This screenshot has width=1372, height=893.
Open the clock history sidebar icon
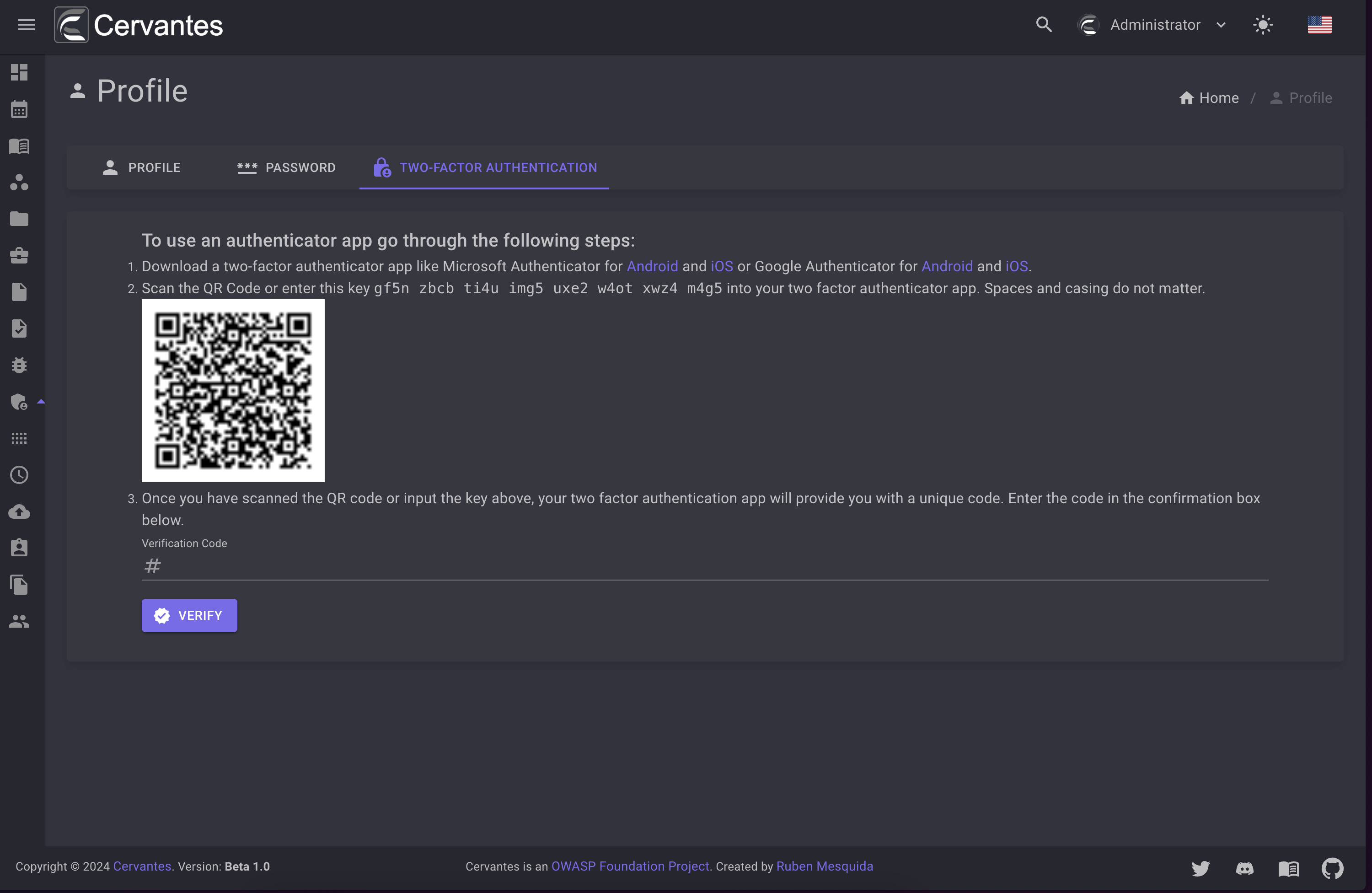pos(19,475)
